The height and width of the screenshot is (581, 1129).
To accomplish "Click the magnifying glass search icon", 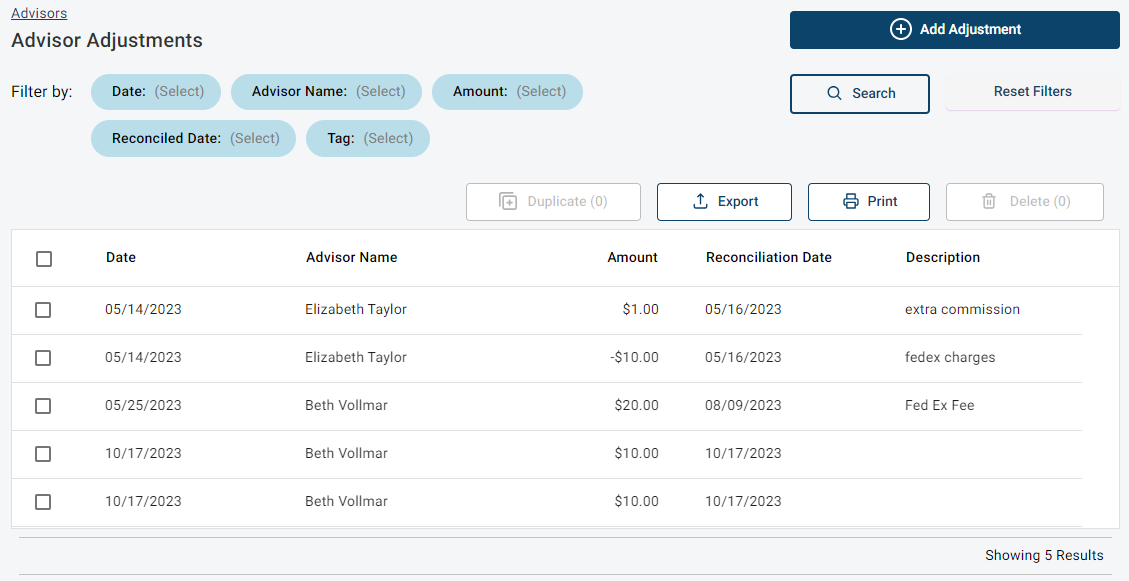I will tap(834, 94).
